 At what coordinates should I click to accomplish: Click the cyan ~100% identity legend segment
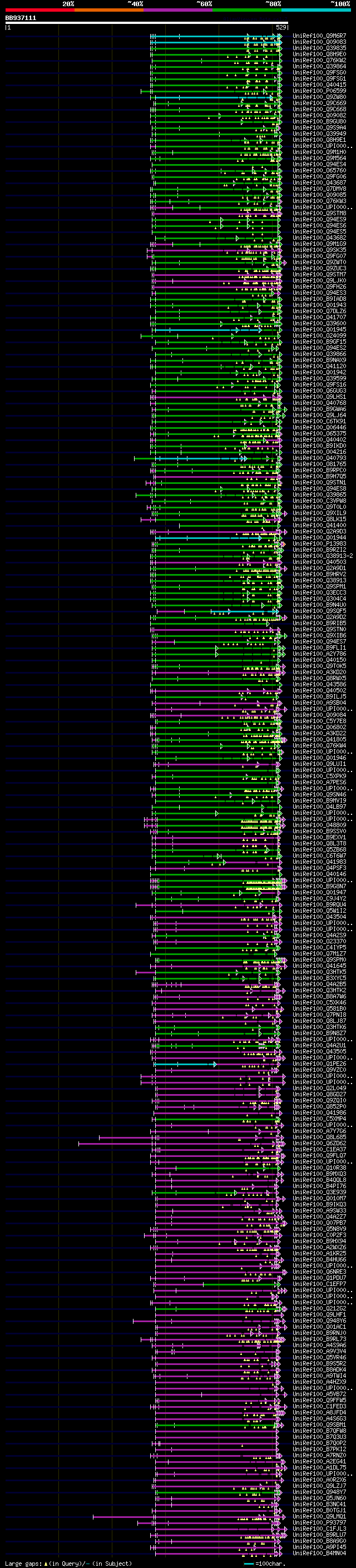(315, 10)
